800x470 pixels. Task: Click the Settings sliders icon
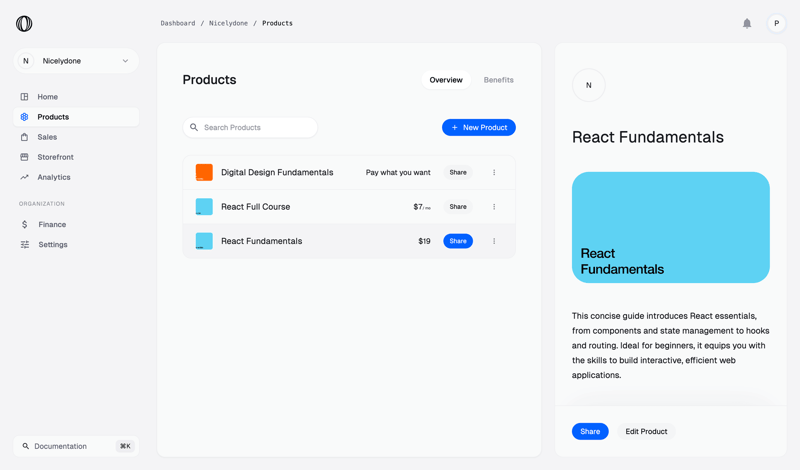click(x=24, y=244)
